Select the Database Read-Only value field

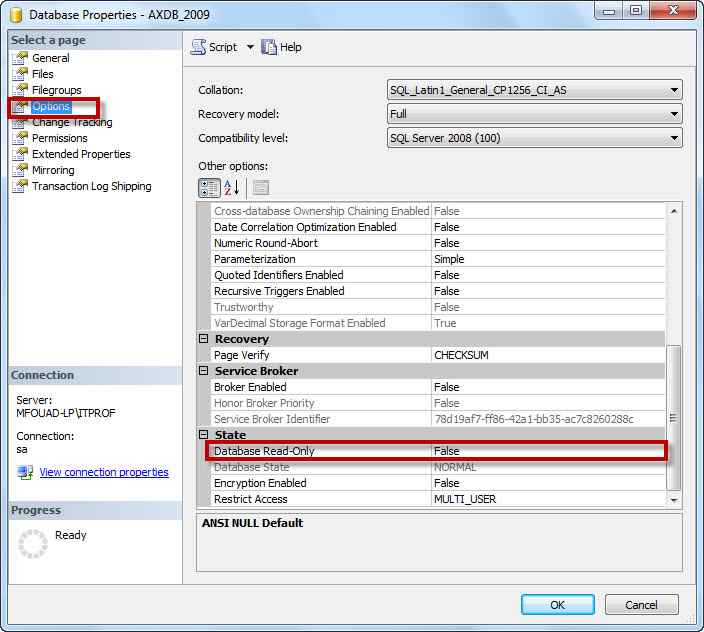click(548, 451)
